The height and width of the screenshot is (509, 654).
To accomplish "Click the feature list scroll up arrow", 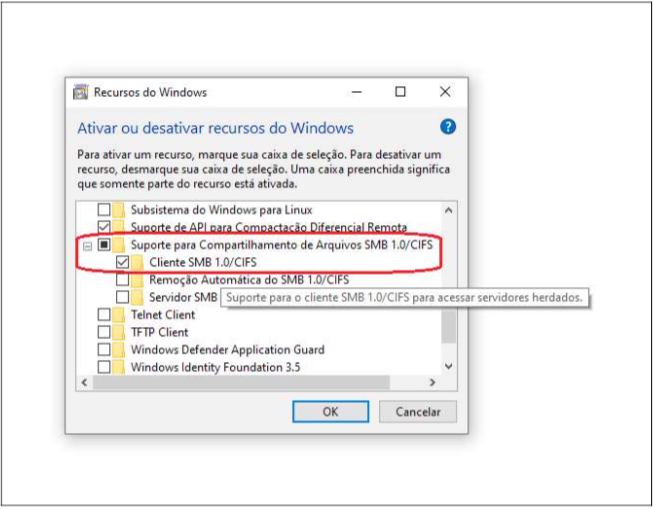I will click(x=448, y=210).
